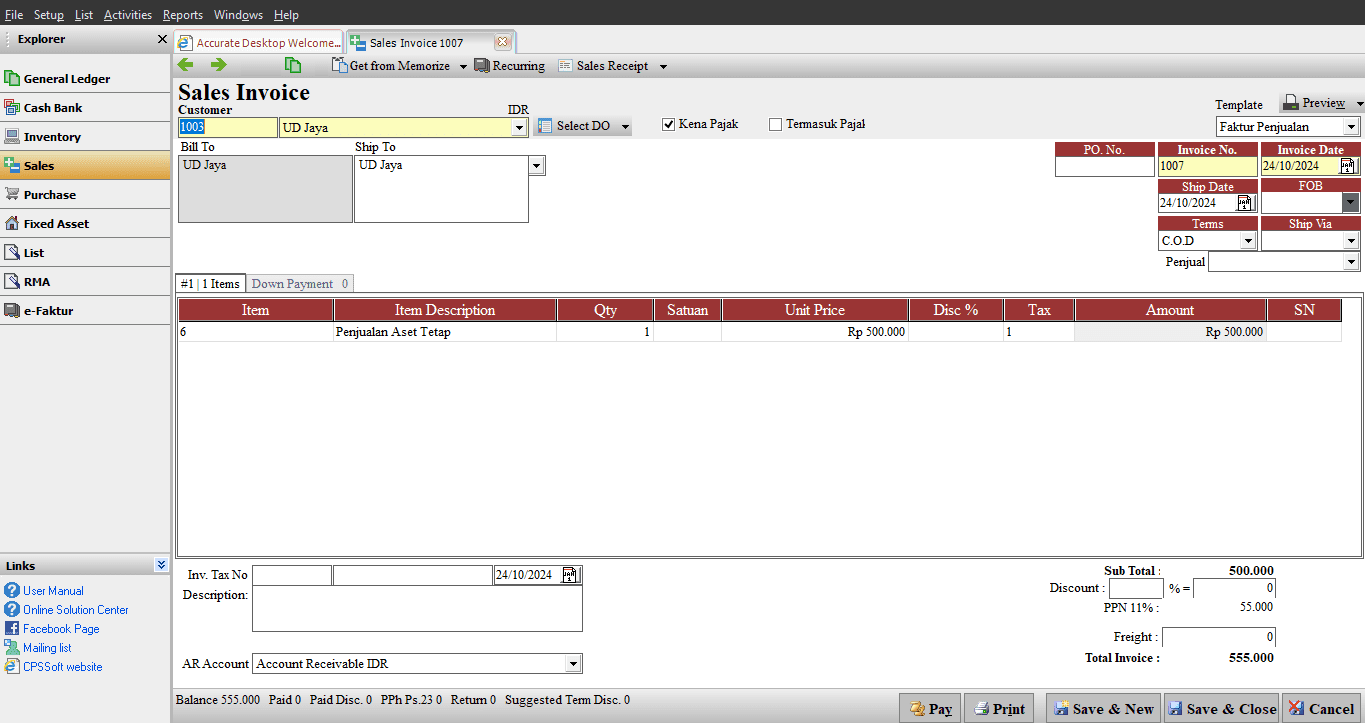Image resolution: width=1365 pixels, height=723 pixels.
Task: Collapse the Links panel chevron
Action: click(161, 565)
